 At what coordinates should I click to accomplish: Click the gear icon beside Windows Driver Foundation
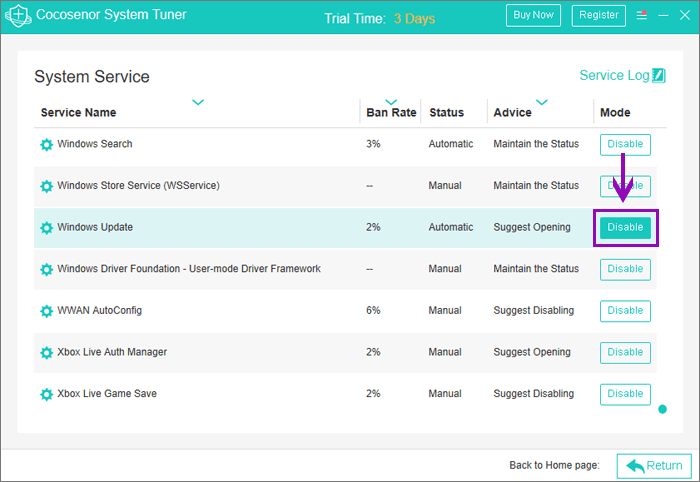tap(46, 269)
